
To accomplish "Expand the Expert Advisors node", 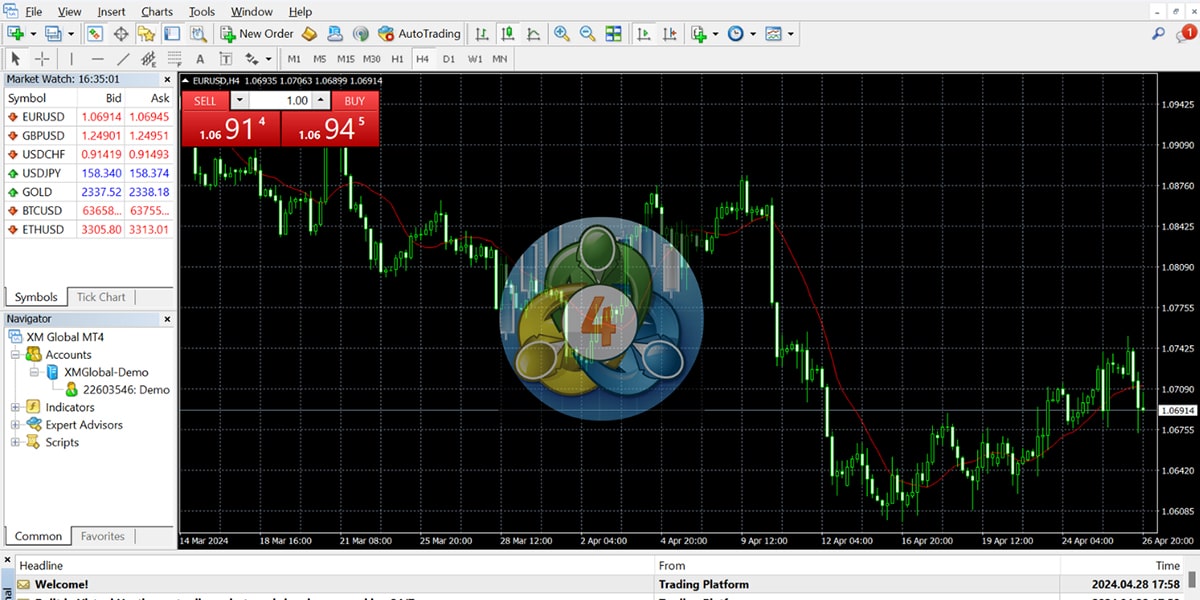I will (x=15, y=425).
